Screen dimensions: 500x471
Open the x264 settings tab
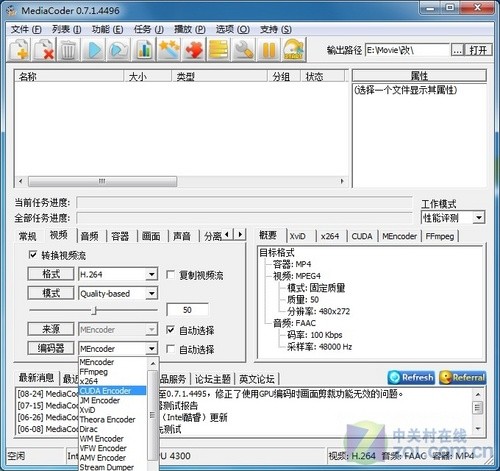(330, 236)
